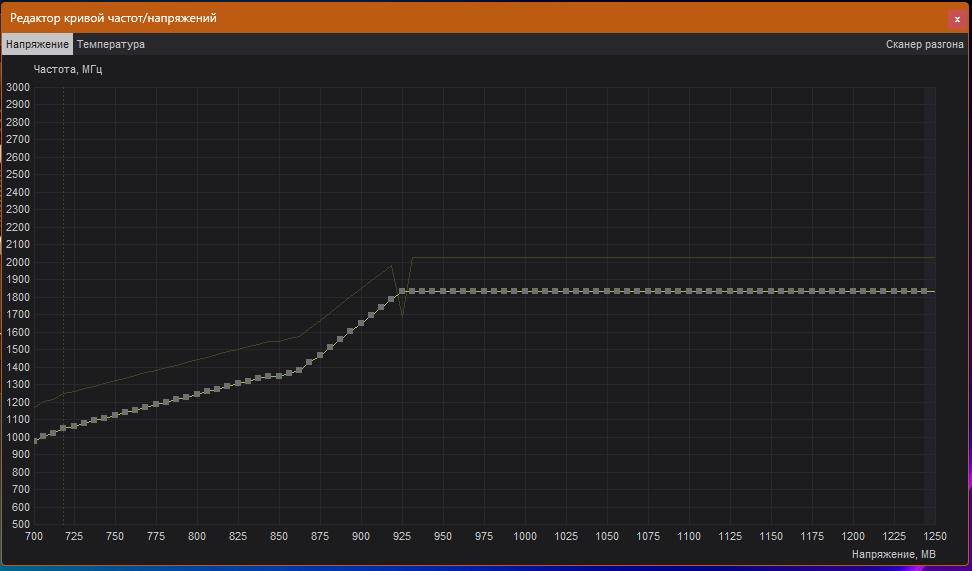Click the curve point at 800 mV
This screenshot has width=972, height=571.
tap(197, 394)
